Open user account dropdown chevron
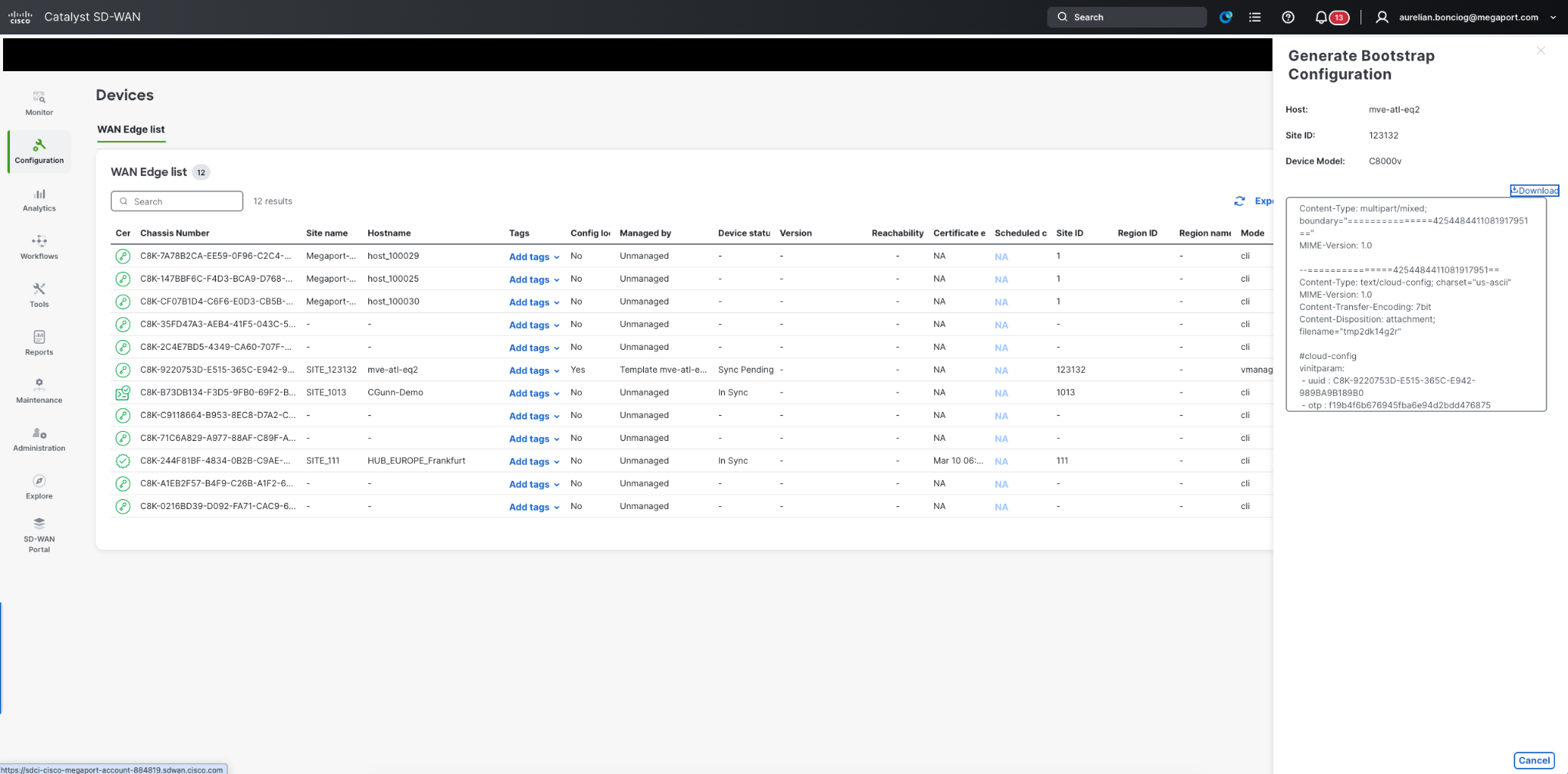1568x774 pixels. (x=1553, y=18)
